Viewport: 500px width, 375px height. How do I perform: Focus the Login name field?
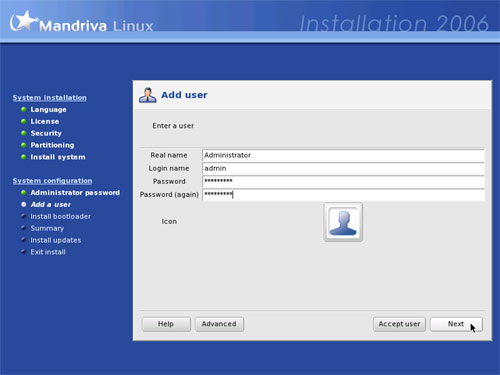tap(343, 168)
